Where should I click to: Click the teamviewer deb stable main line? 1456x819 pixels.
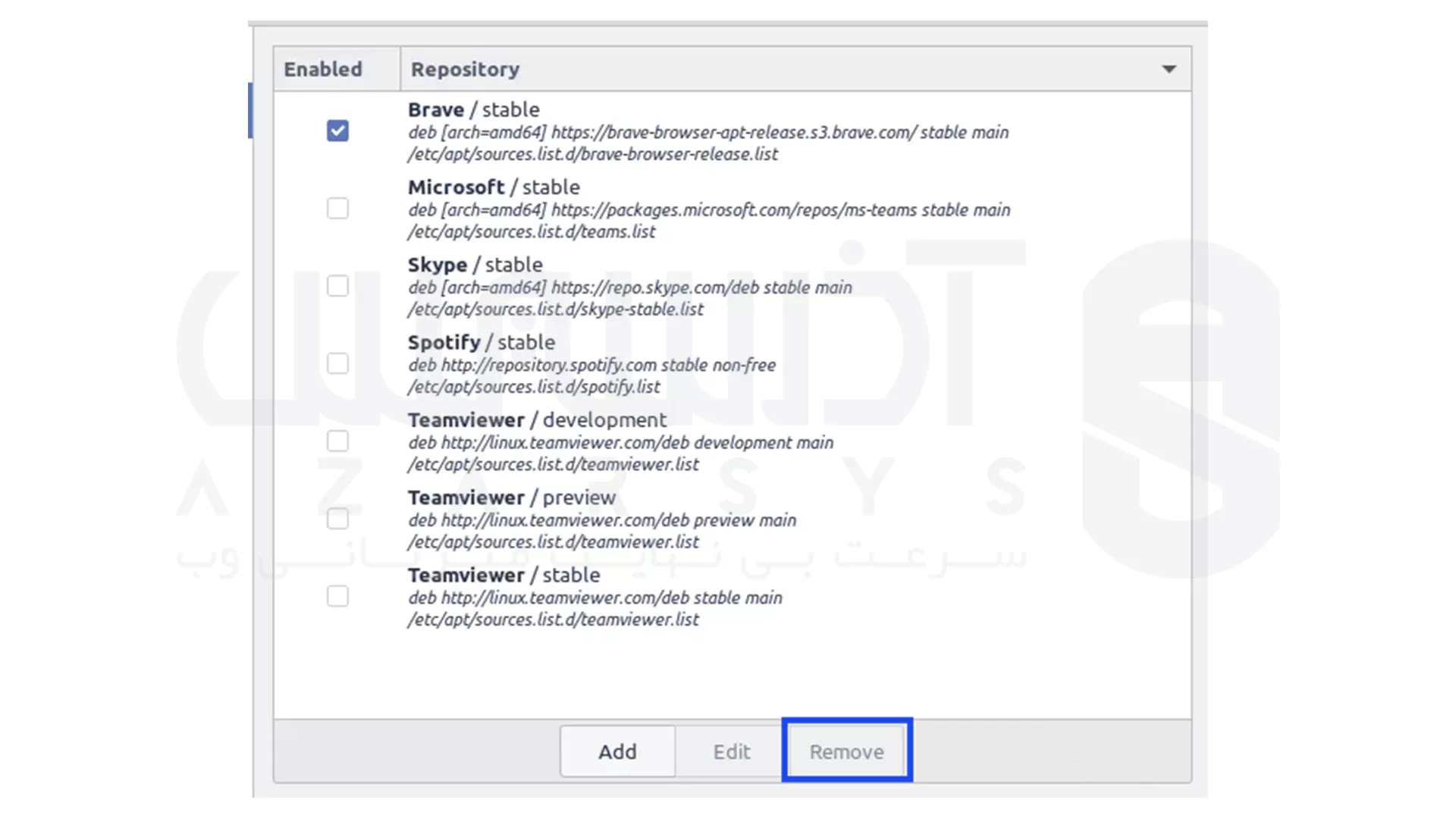pyautogui.click(x=595, y=598)
